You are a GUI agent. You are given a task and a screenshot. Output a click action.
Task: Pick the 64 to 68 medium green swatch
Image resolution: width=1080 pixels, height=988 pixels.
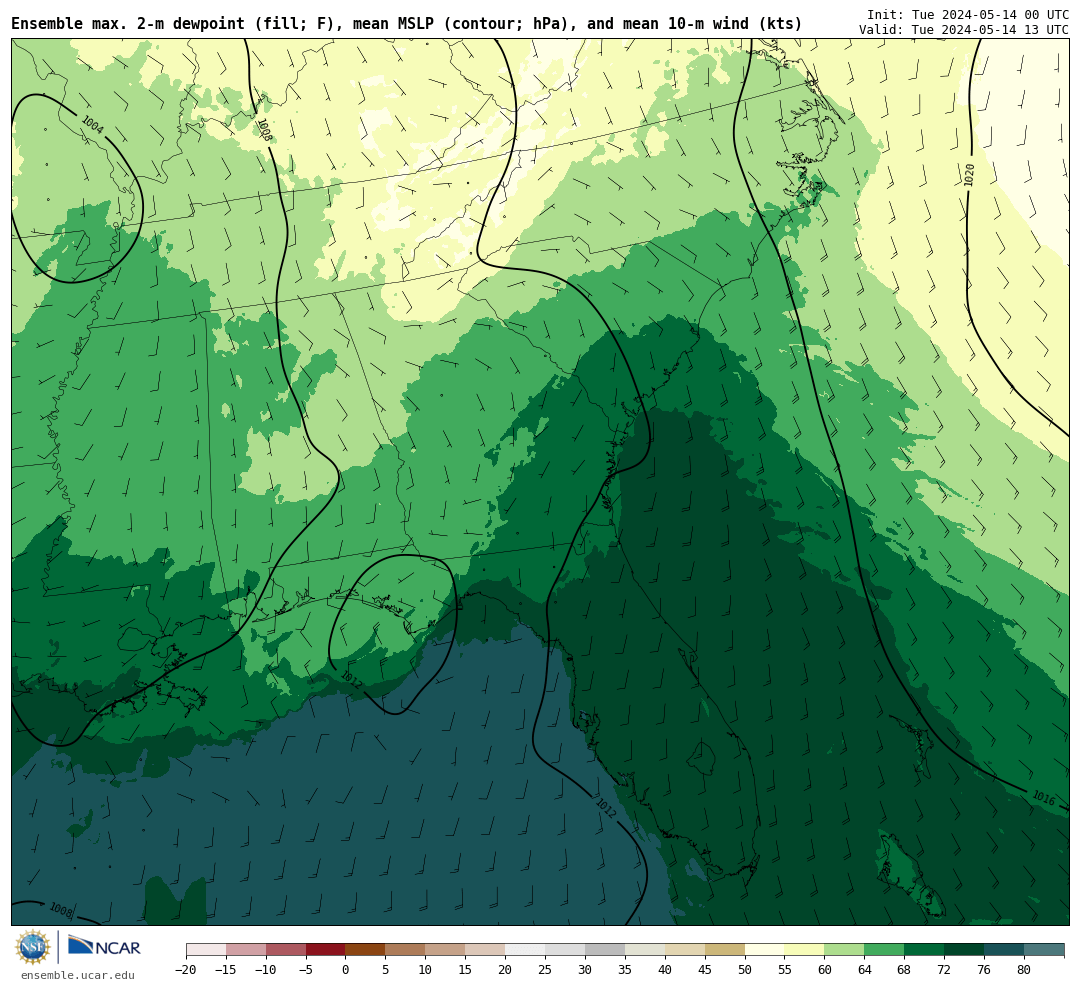(885, 950)
